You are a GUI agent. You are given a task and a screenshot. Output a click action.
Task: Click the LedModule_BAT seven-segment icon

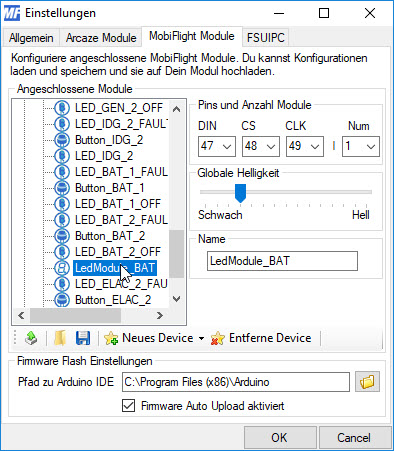[x=62, y=268]
